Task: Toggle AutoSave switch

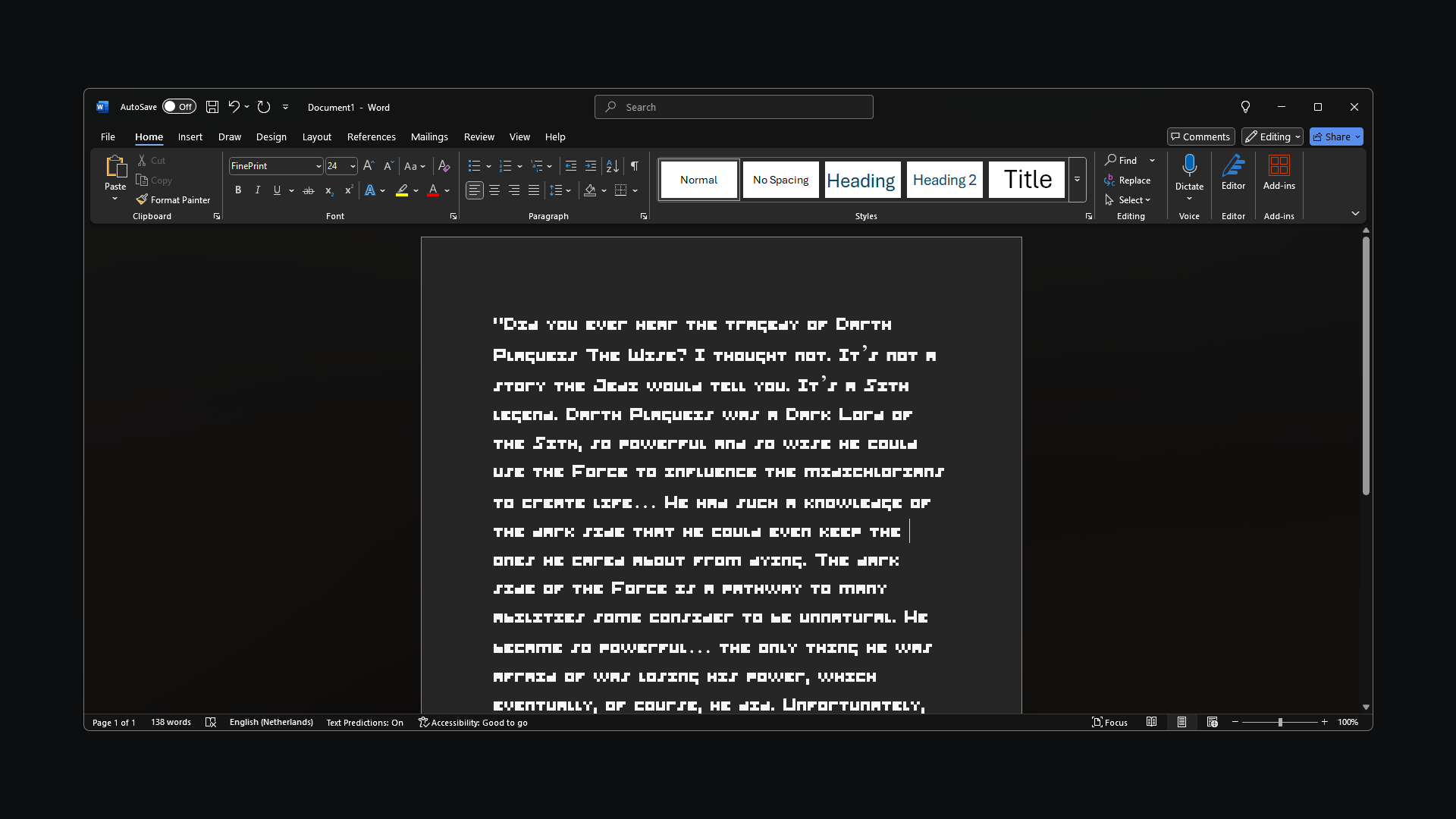Action: [x=179, y=107]
